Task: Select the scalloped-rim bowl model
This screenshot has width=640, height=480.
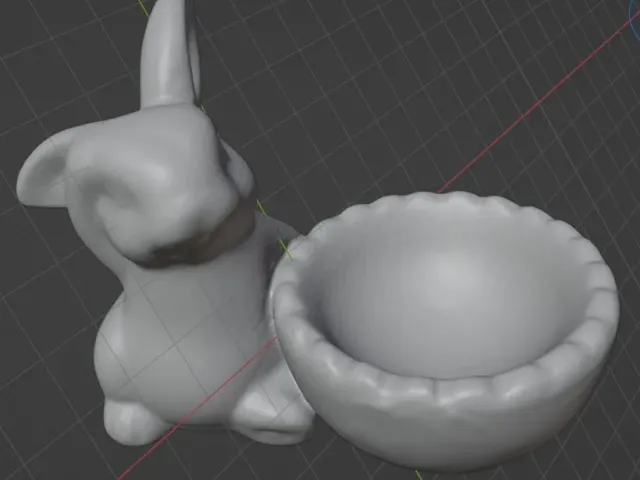Action: (x=445, y=331)
